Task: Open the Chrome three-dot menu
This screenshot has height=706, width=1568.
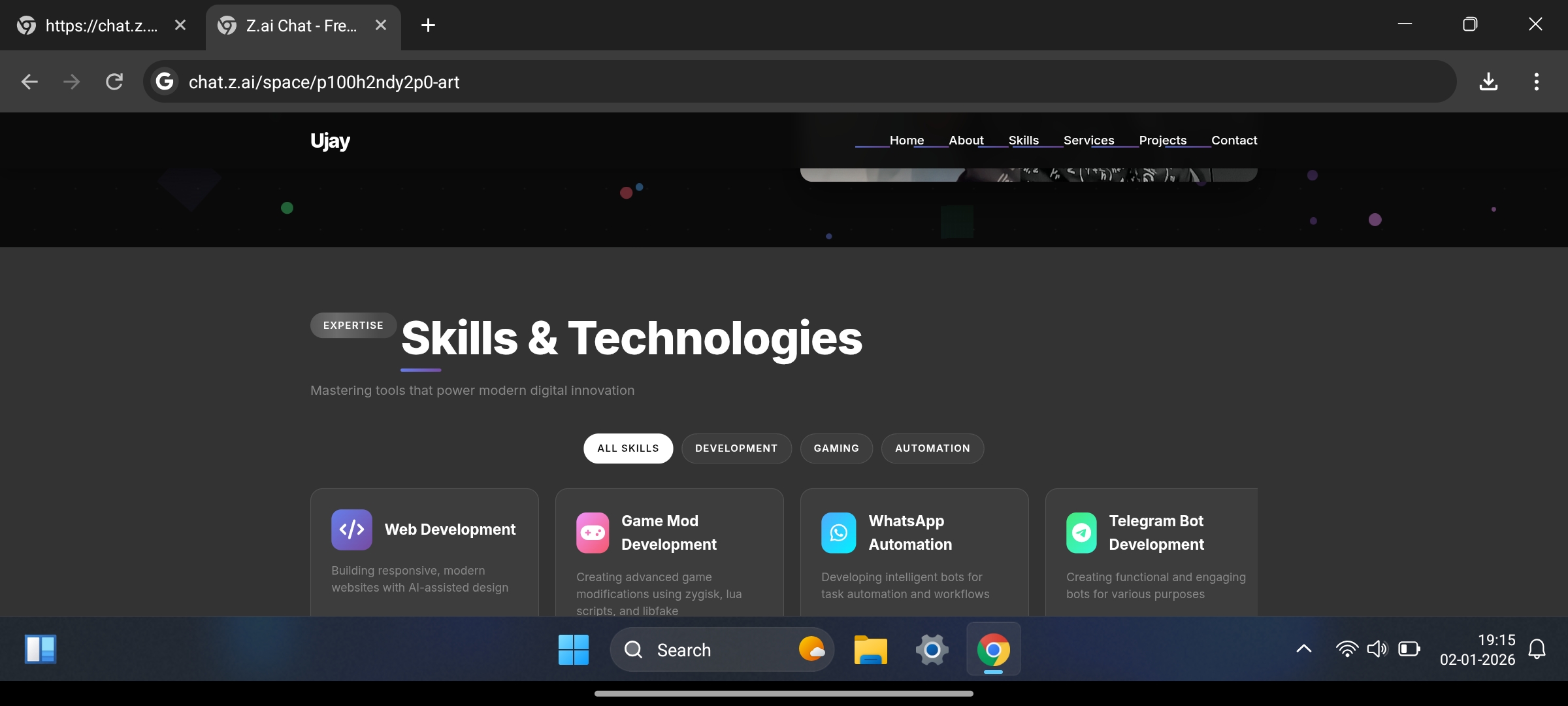Action: [x=1536, y=81]
